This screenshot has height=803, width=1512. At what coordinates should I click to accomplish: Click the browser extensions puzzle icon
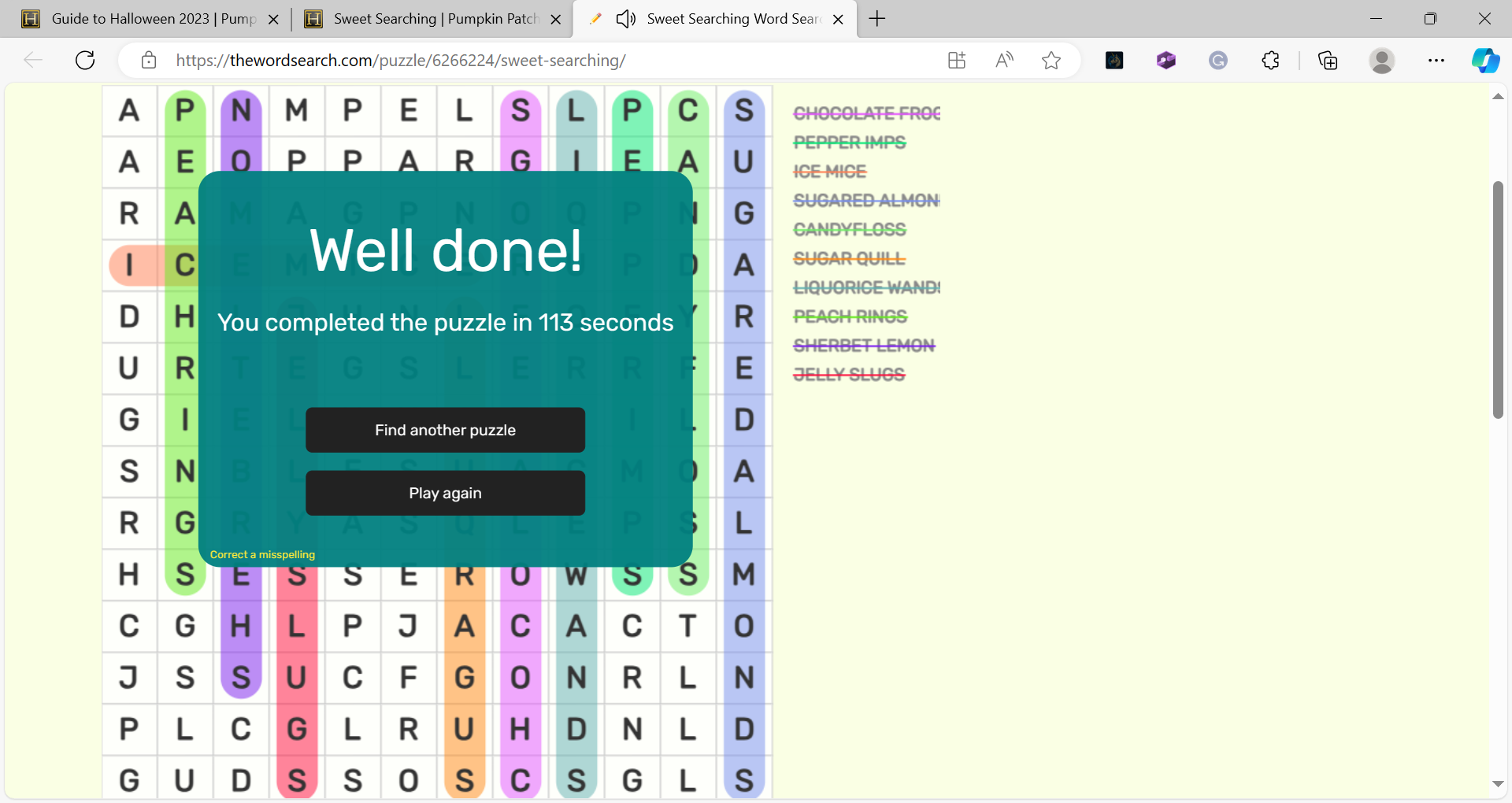point(1270,61)
